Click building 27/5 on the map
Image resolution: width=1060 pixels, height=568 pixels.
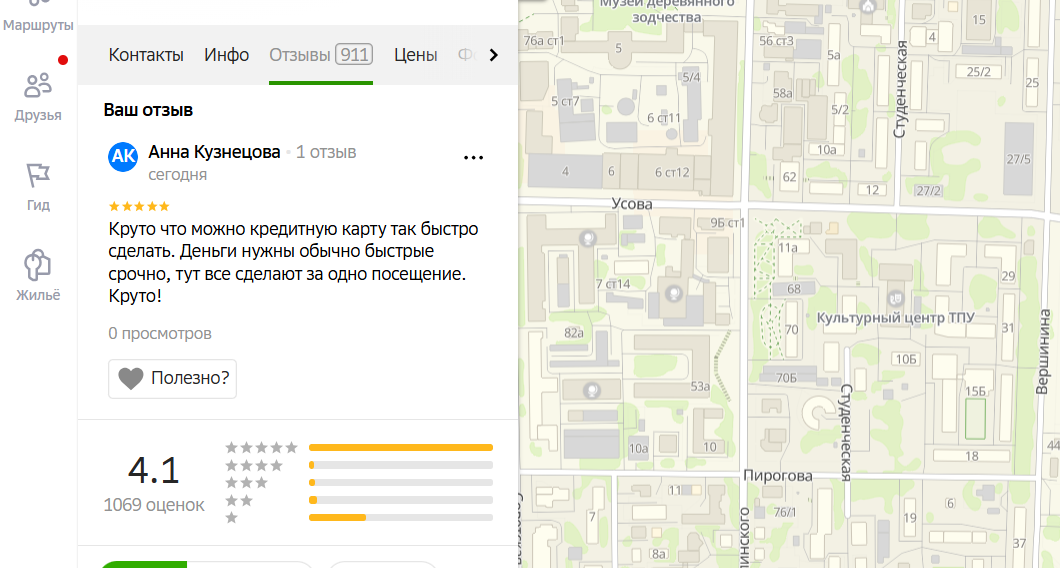(x=1018, y=160)
